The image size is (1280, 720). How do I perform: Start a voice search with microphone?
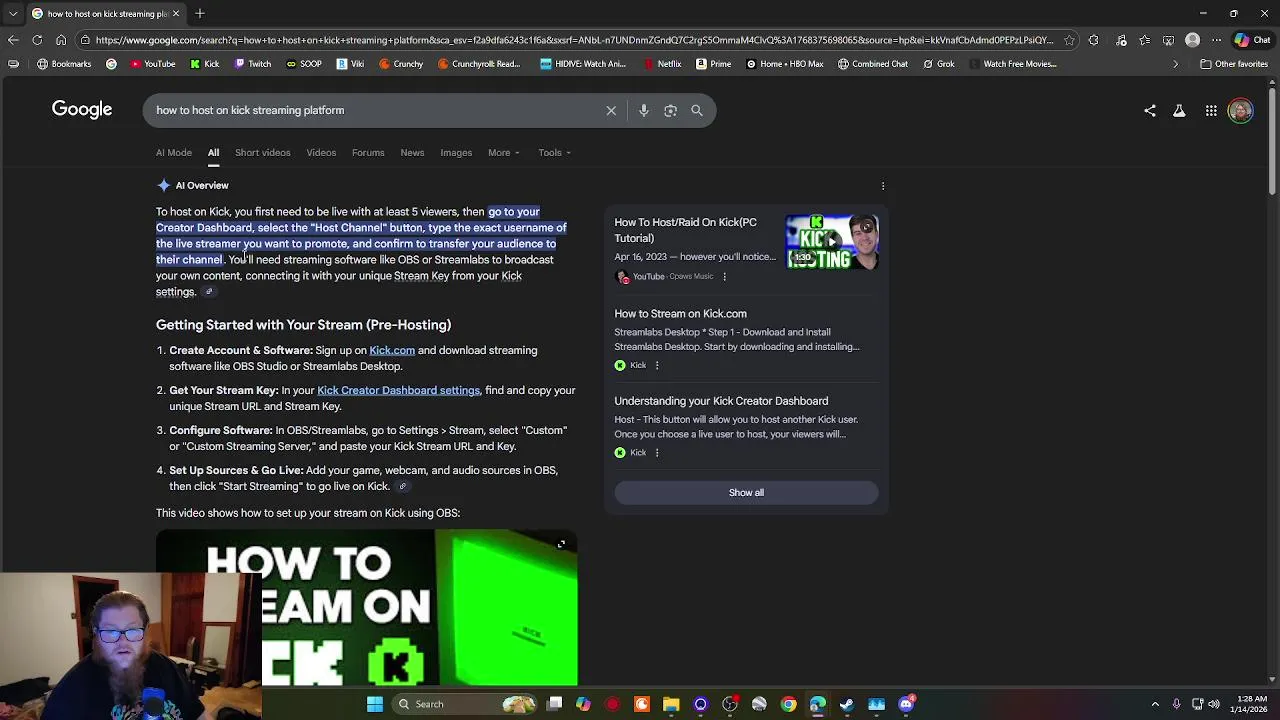[644, 111]
